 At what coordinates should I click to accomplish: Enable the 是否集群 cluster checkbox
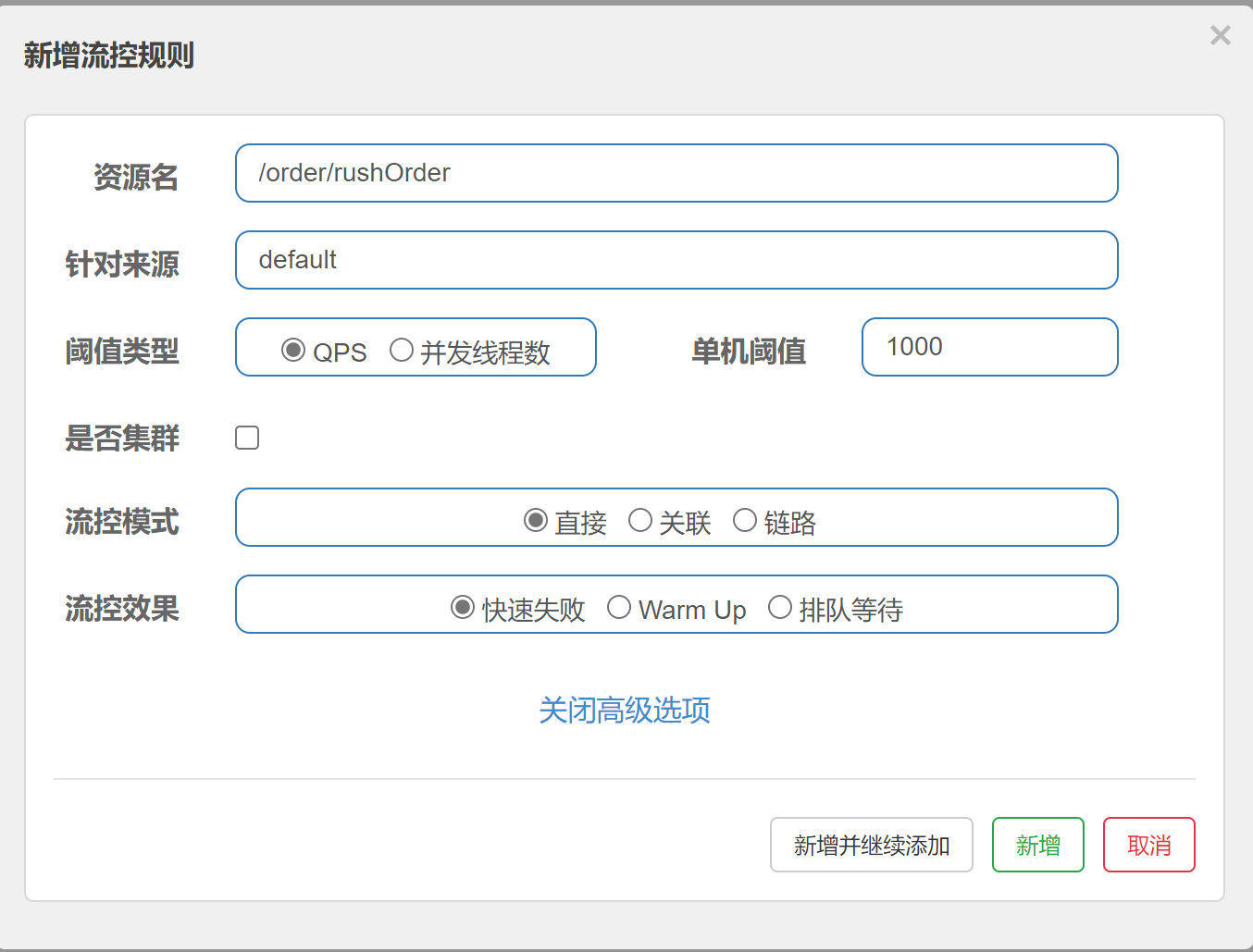(246, 437)
